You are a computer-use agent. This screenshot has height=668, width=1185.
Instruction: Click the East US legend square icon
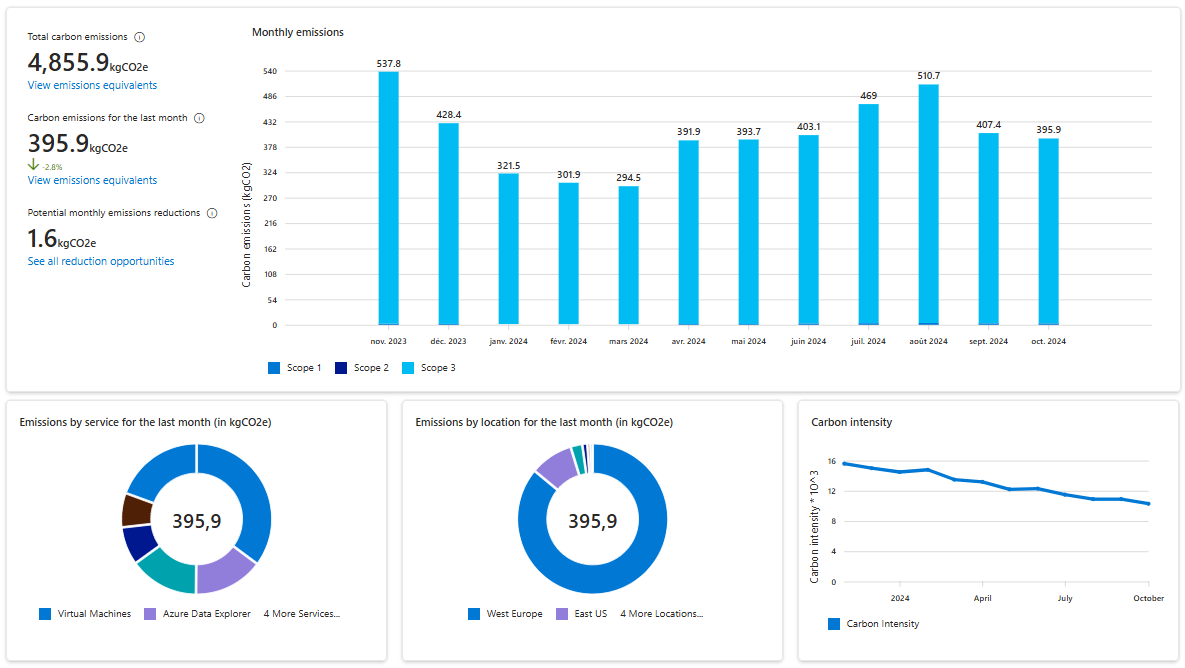(562, 614)
